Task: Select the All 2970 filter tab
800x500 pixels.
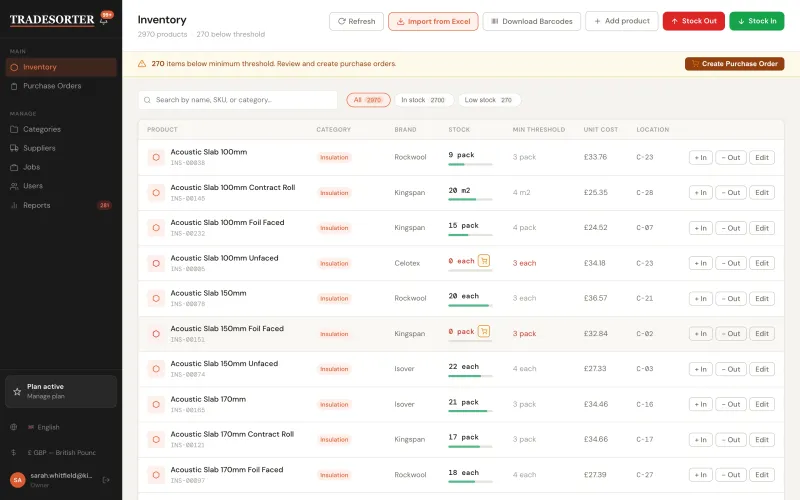Action: point(368,100)
